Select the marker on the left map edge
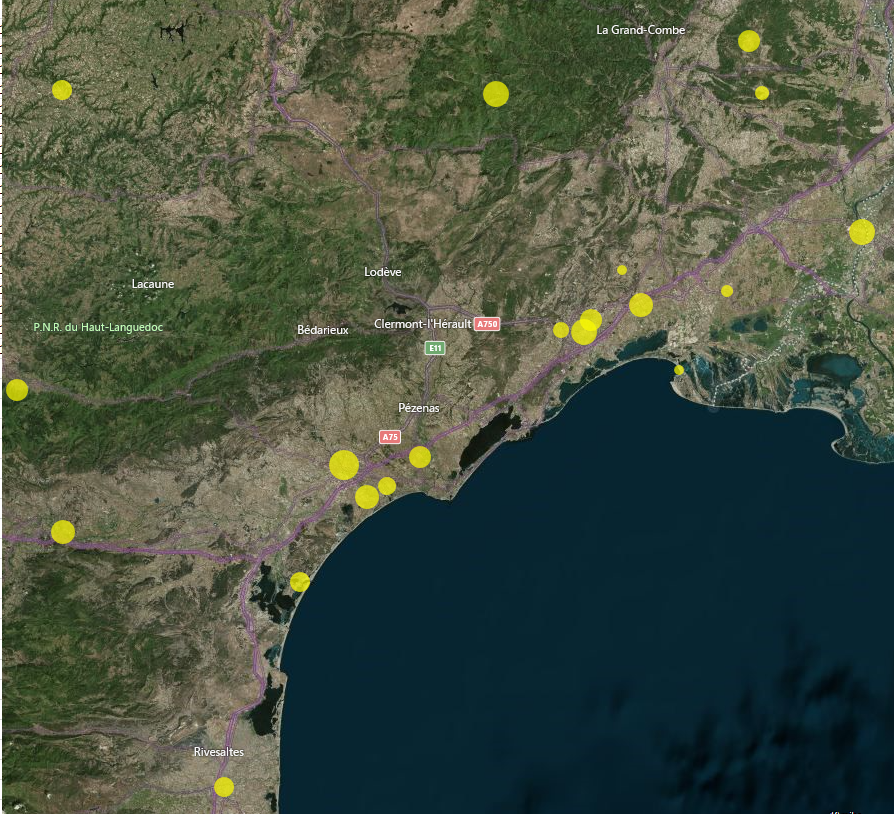This screenshot has height=814, width=894. pos(16,389)
